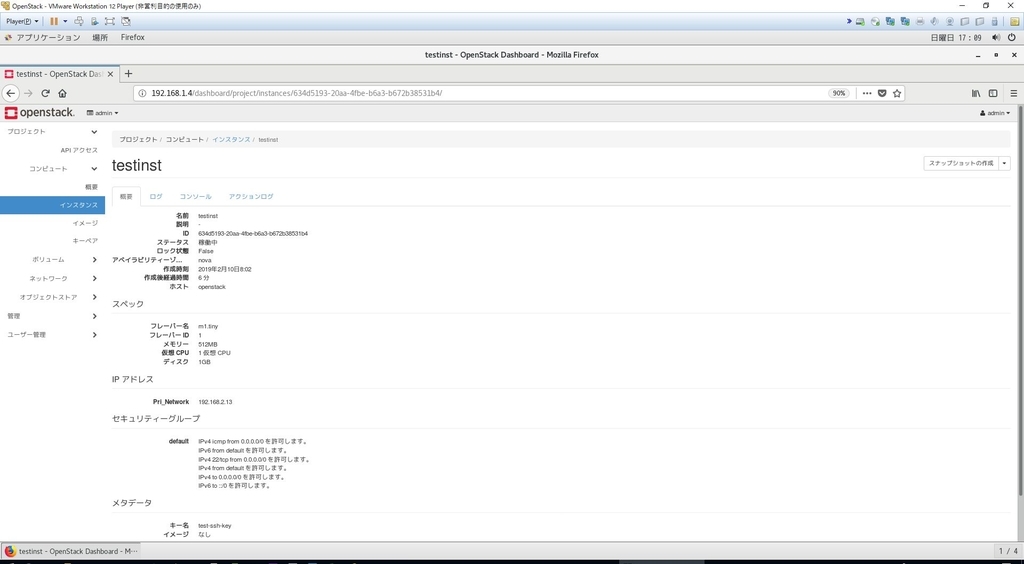Screen dimensions: 1024x564
Task: Open the 場所 menu
Action: tap(100, 38)
